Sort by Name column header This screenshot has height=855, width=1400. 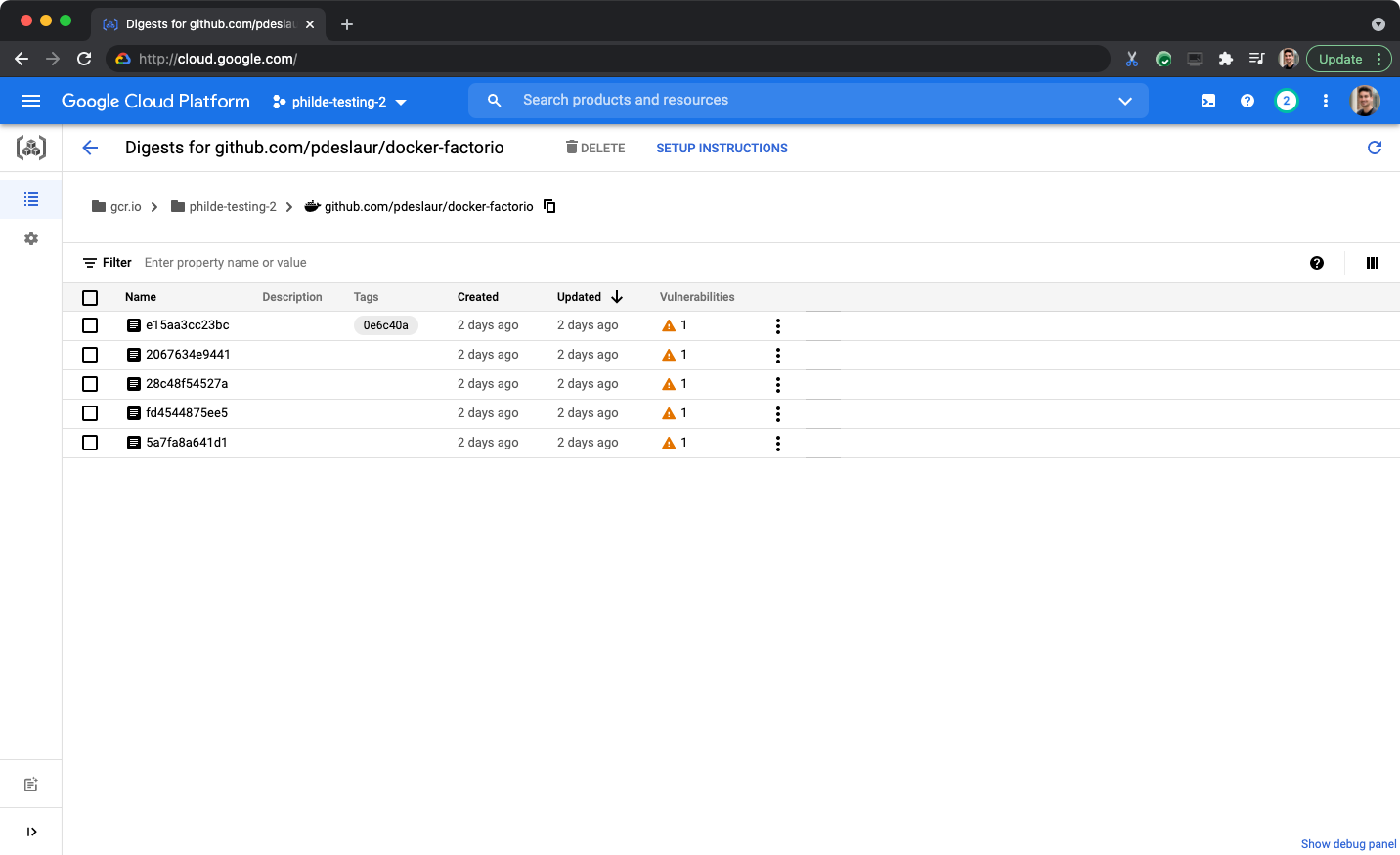point(141,297)
